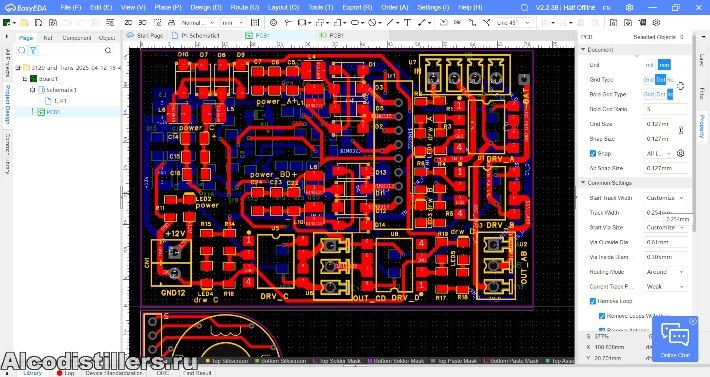Switch to 2D view mode icon

128,22
